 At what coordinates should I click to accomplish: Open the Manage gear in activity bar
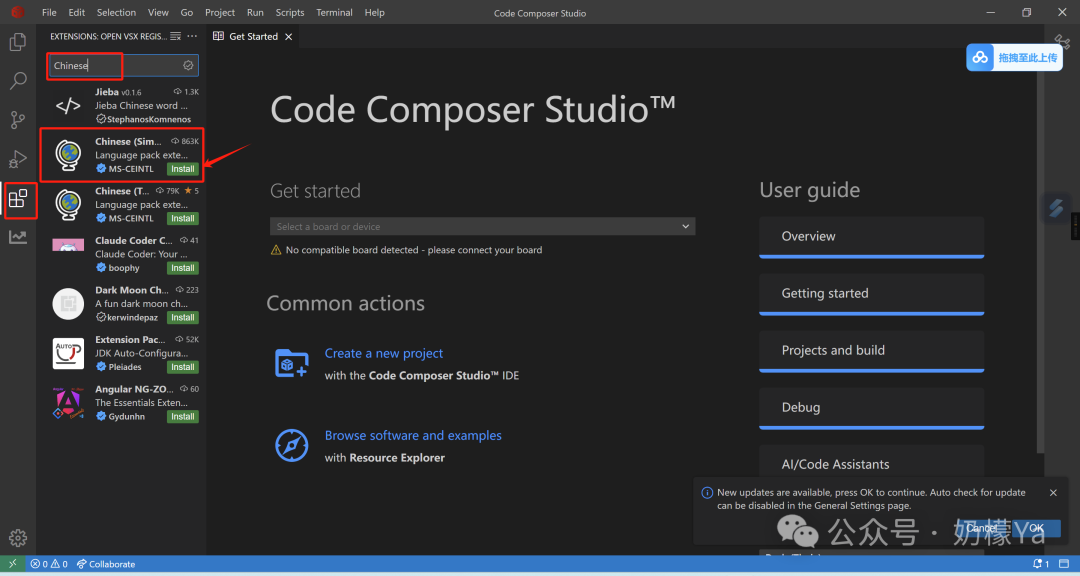point(18,537)
